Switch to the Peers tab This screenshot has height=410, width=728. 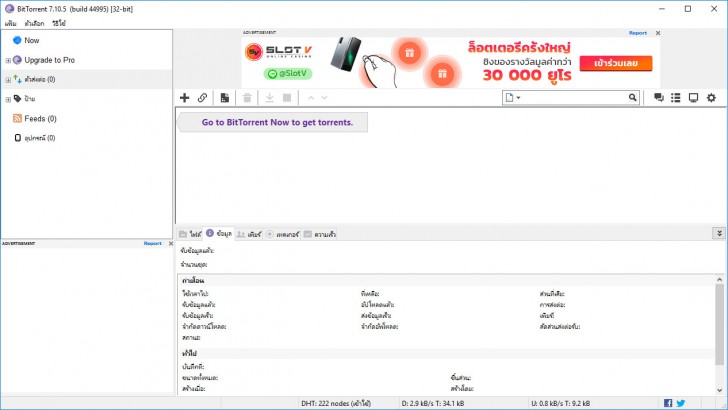point(249,234)
